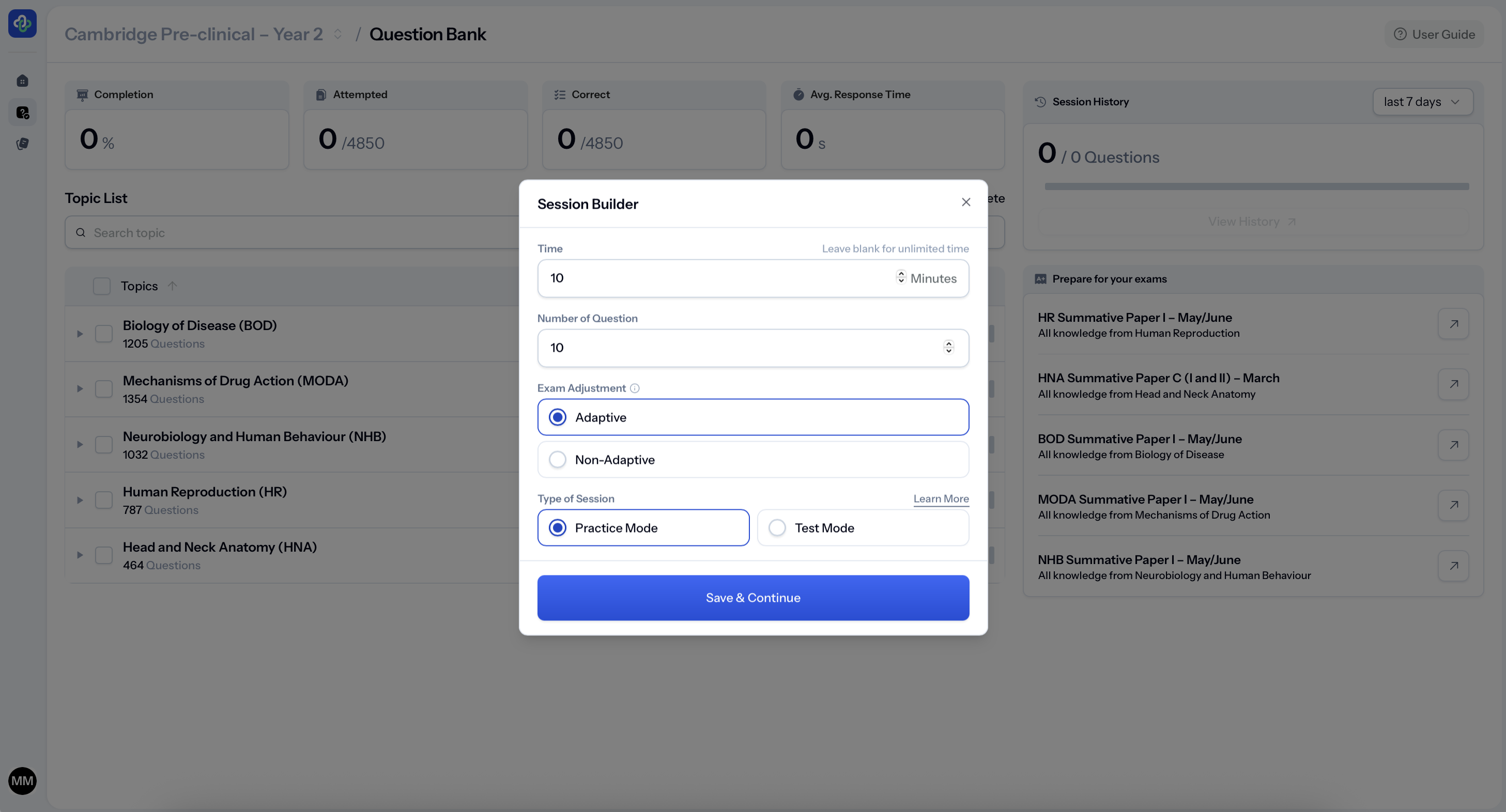This screenshot has height=812, width=1506.
Task: Click the app logo icon
Action: pos(22,23)
